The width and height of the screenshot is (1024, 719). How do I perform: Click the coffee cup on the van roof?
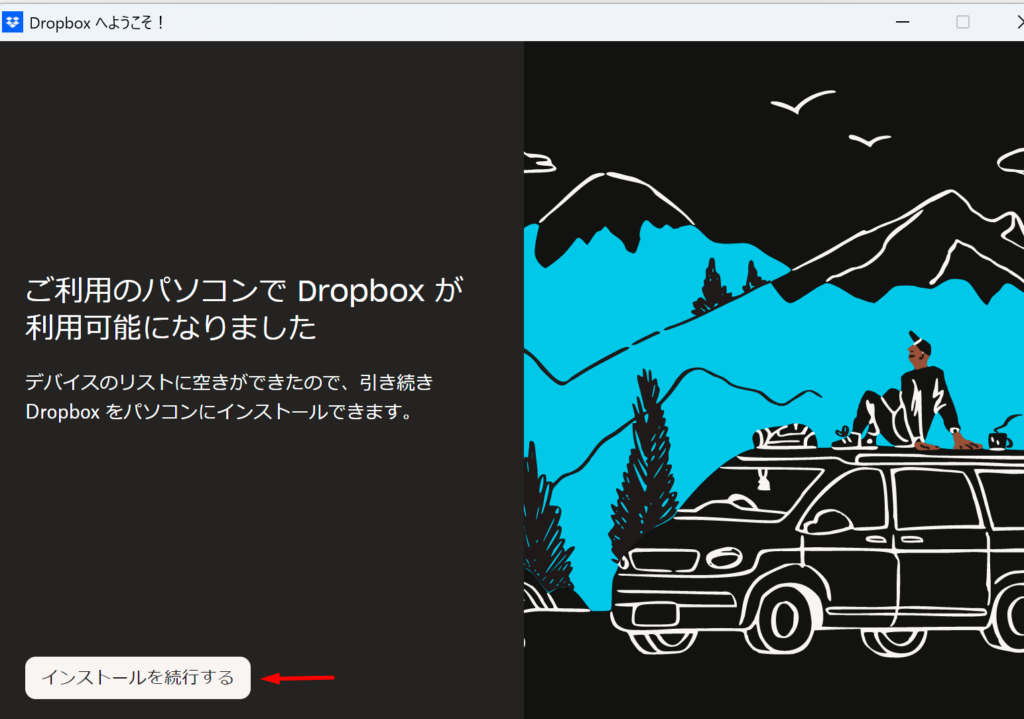(x=998, y=440)
